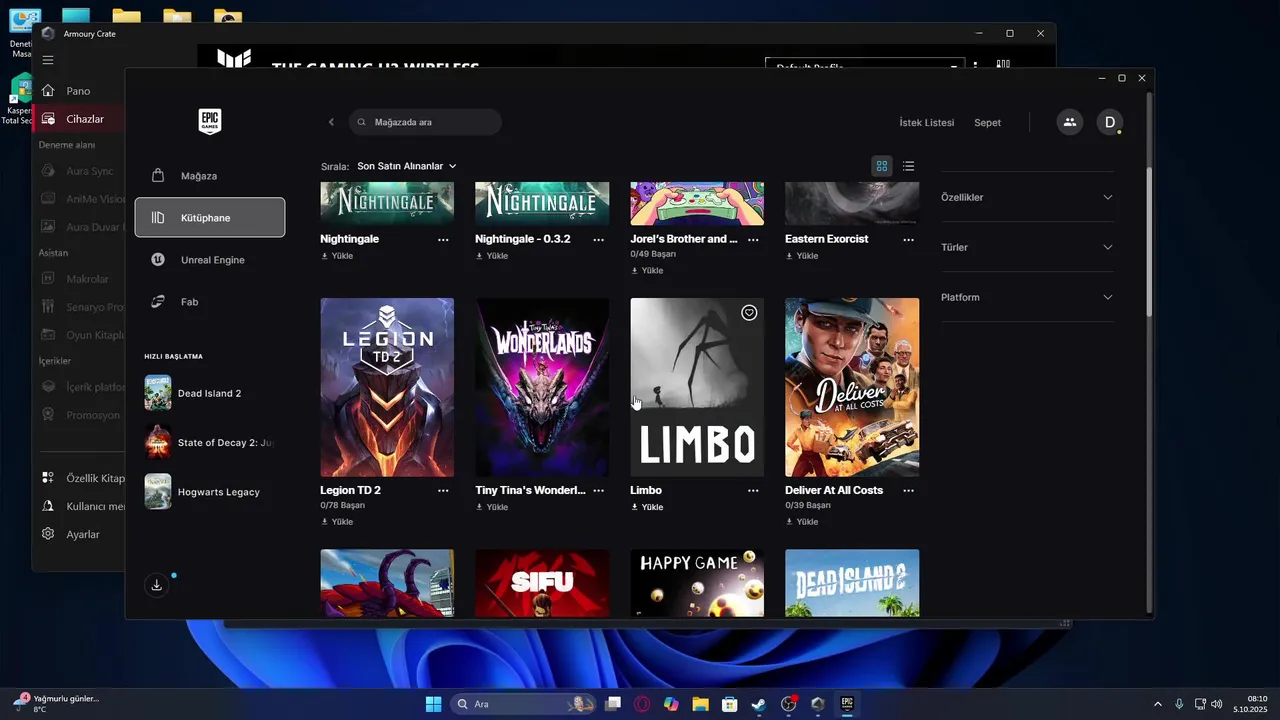Screen dimensions: 1280x720
Task: Click Yükle under Legion TD 2
Action: pos(337,522)
